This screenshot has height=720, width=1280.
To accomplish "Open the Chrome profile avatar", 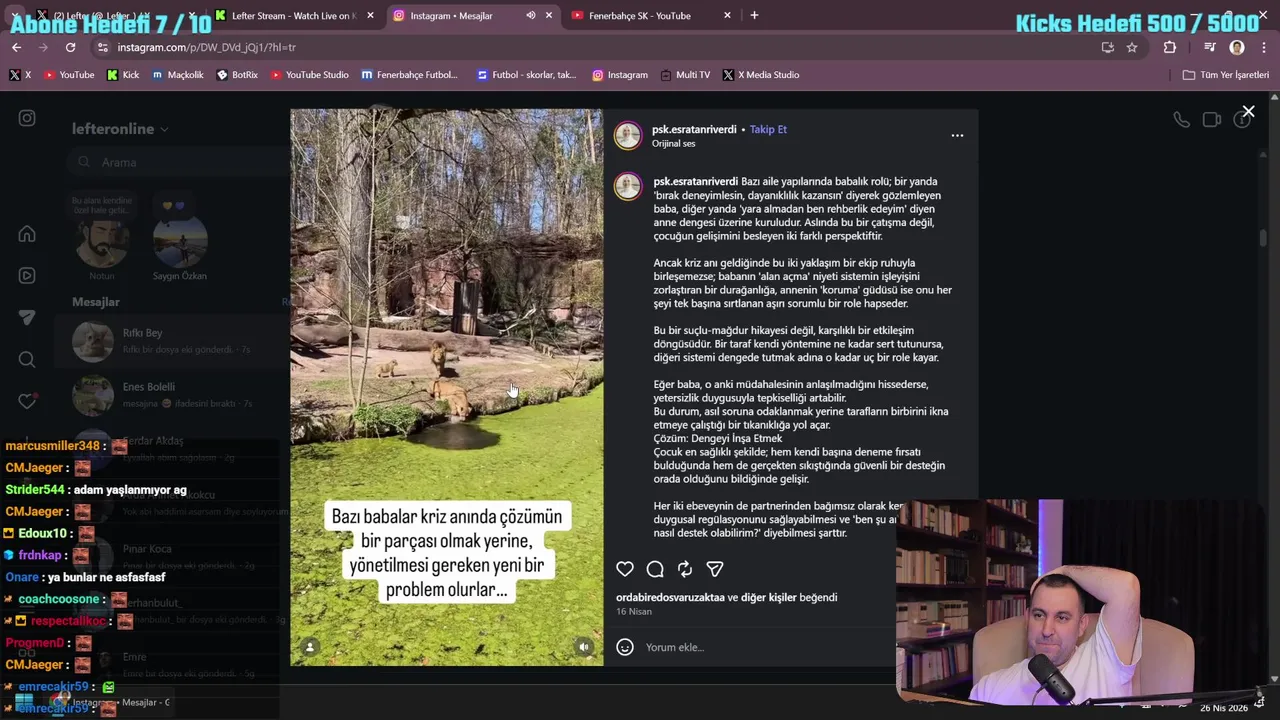I will coord(1237,47).
